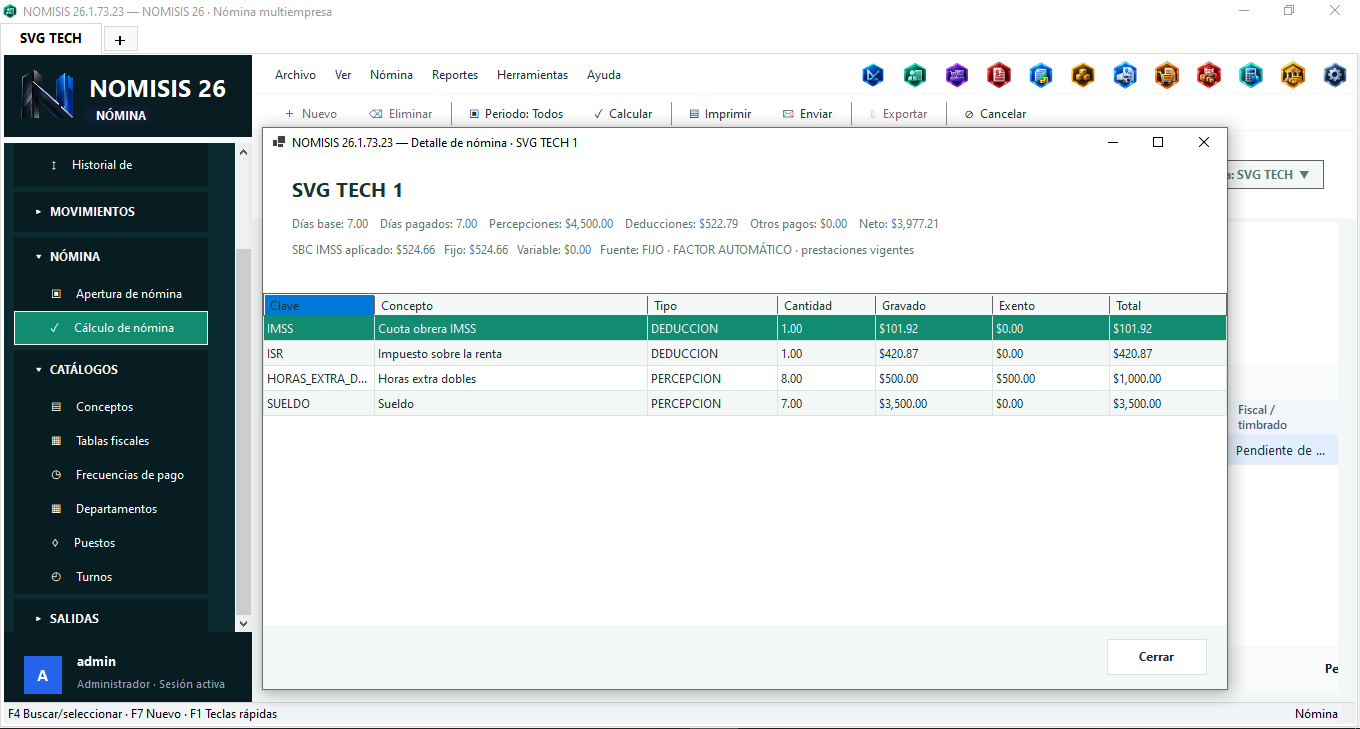Click the Cerrar button
1360x729 pixels.
pos(1156,657)
